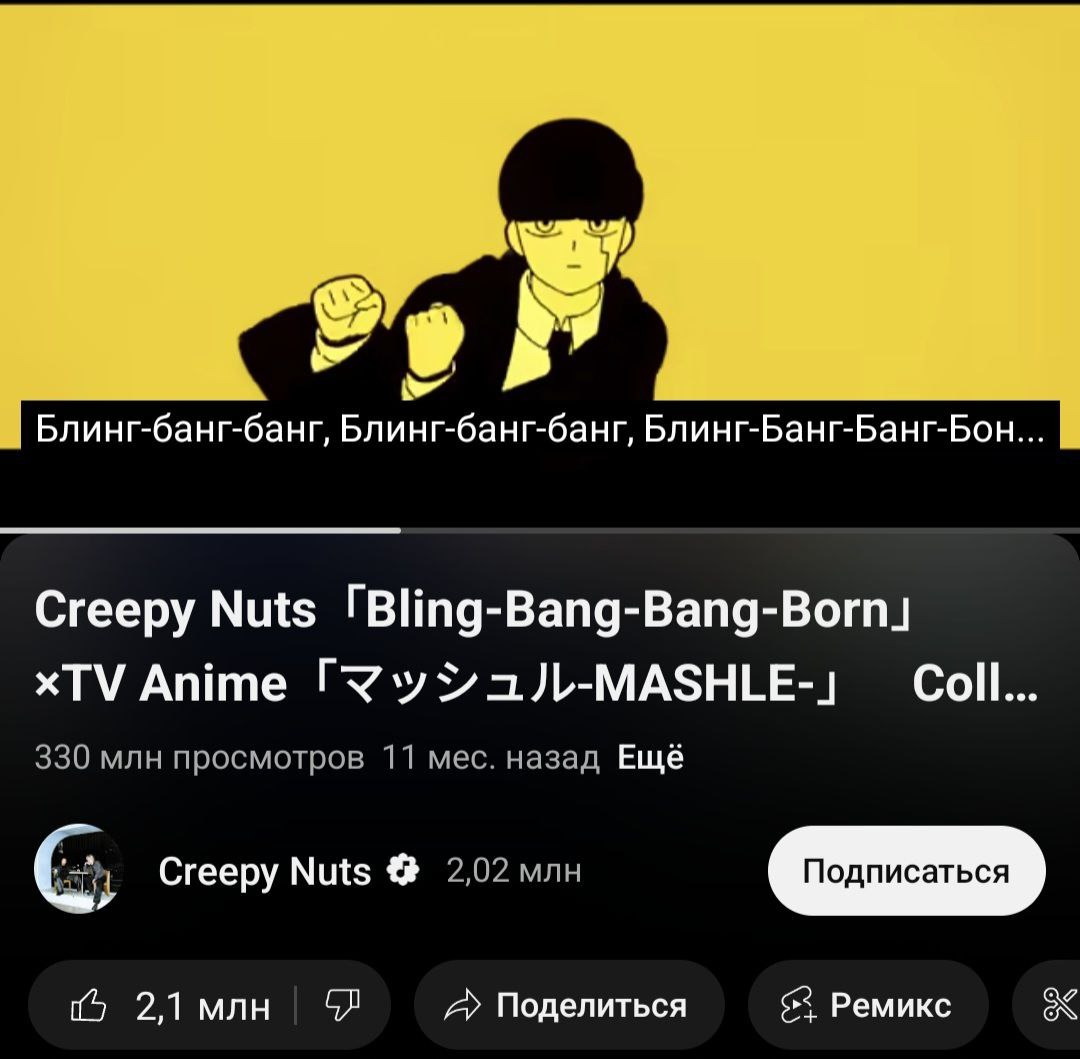Open Ремикс options for this video
This screenshot has height=1059, width=1080.
891,1005
